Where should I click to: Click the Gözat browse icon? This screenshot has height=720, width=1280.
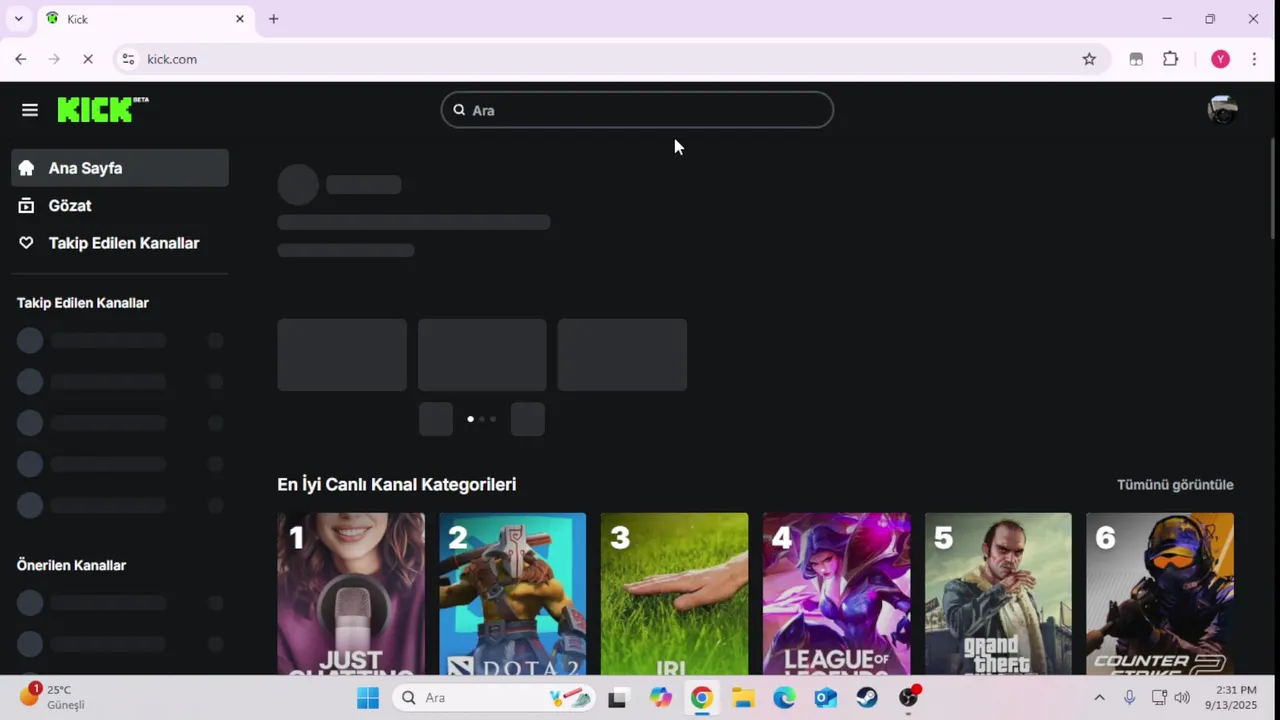[x=27, y=205]
